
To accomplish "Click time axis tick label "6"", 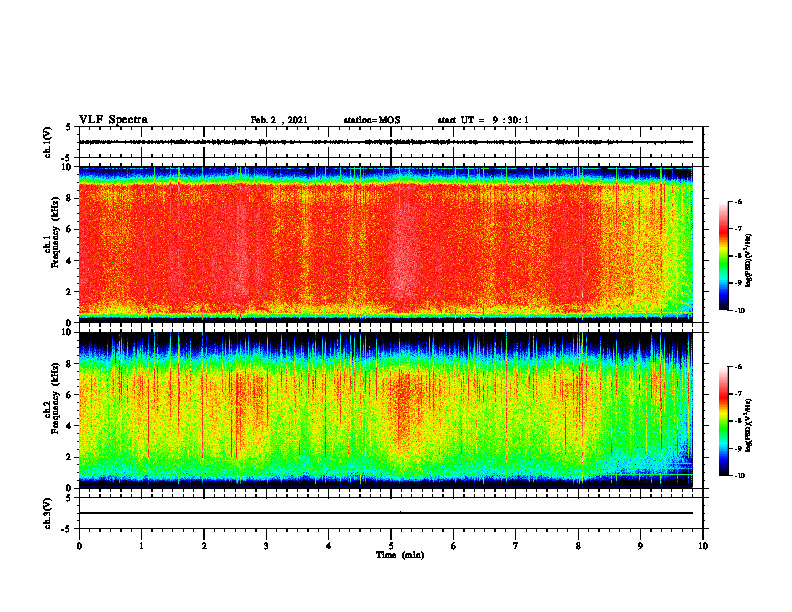I will pos(454,546).
